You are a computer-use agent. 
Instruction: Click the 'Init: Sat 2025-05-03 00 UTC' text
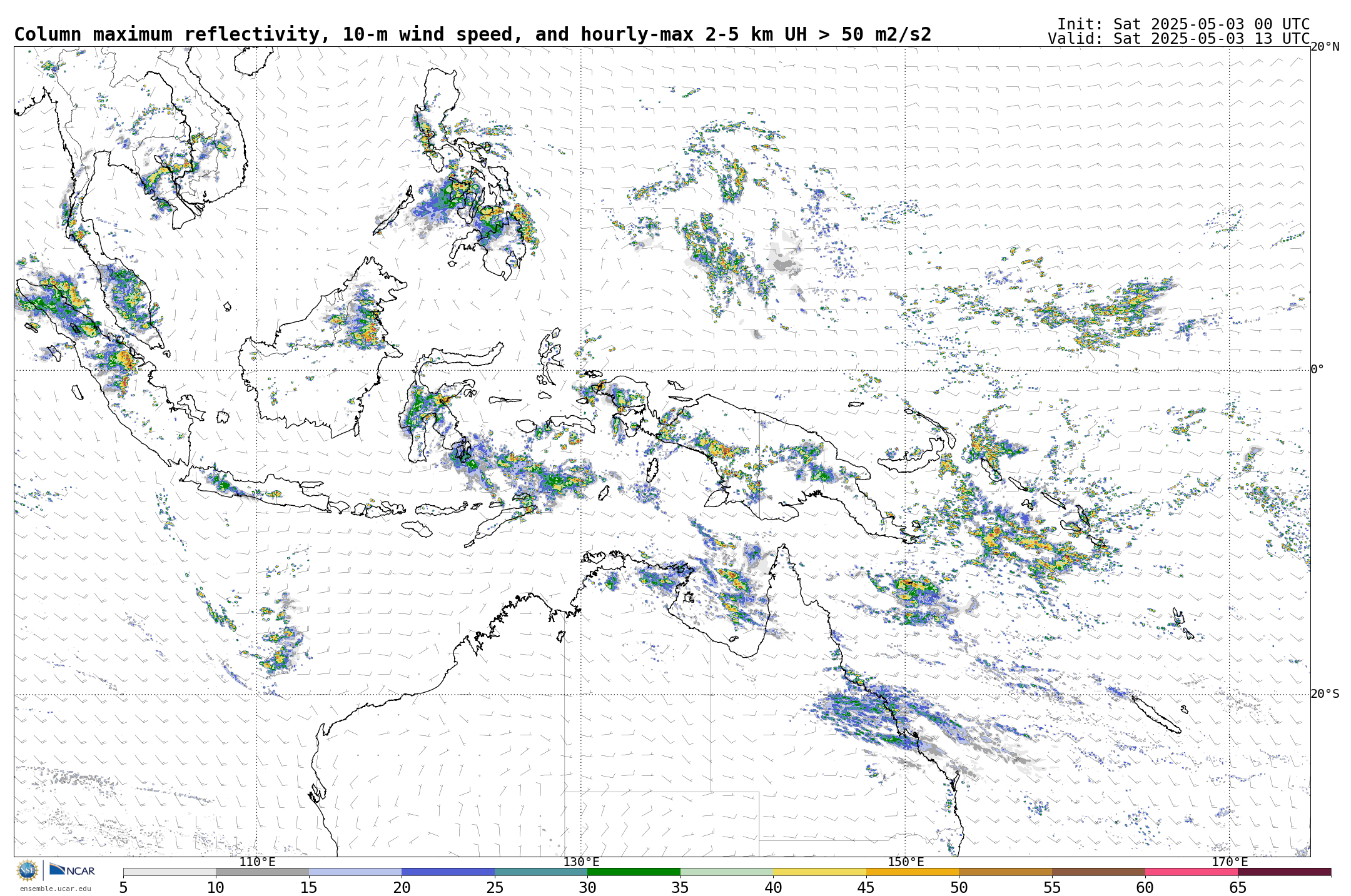coord(1183,24)
